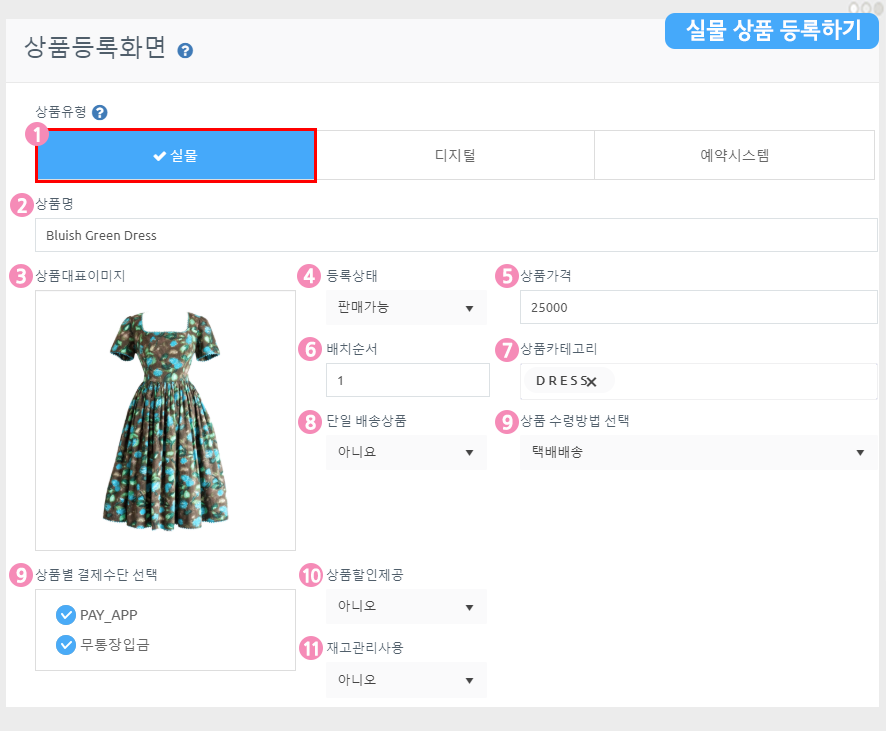The width and height of the screenshot is (886, 731).
Task: Open the 재고관리사용 dropdown
Action: (405, 681)
